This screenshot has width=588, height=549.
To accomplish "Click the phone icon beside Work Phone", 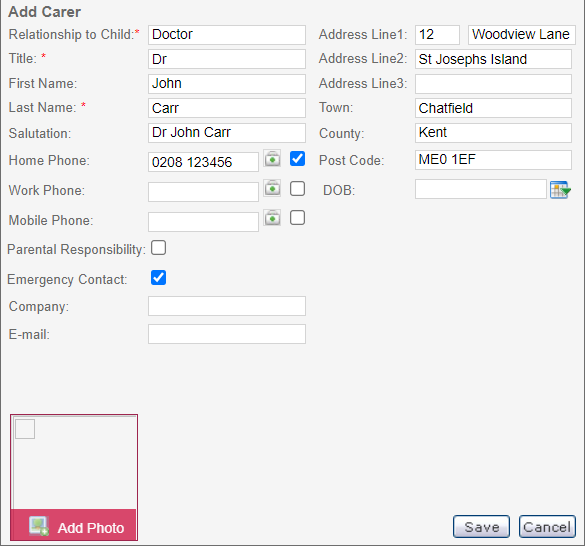I will [273, 189].
